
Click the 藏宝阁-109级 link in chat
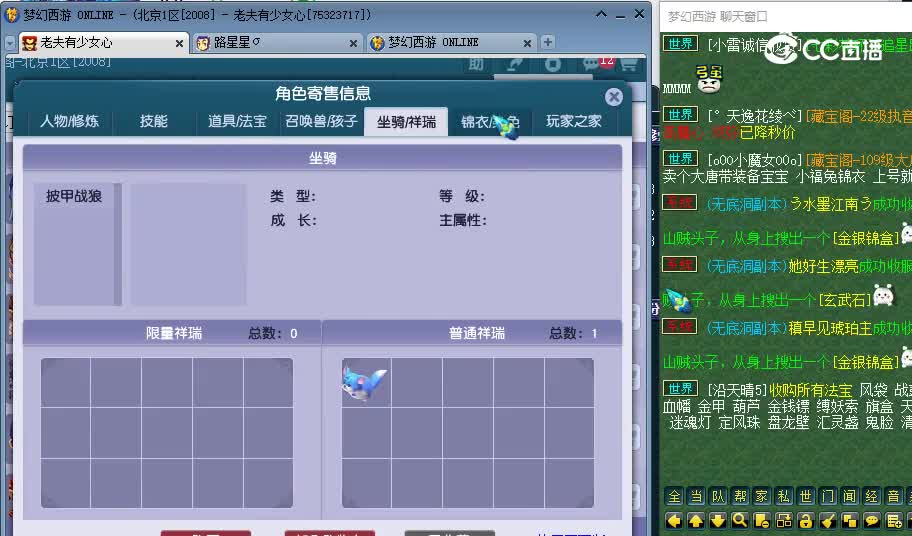pos(858,159)
